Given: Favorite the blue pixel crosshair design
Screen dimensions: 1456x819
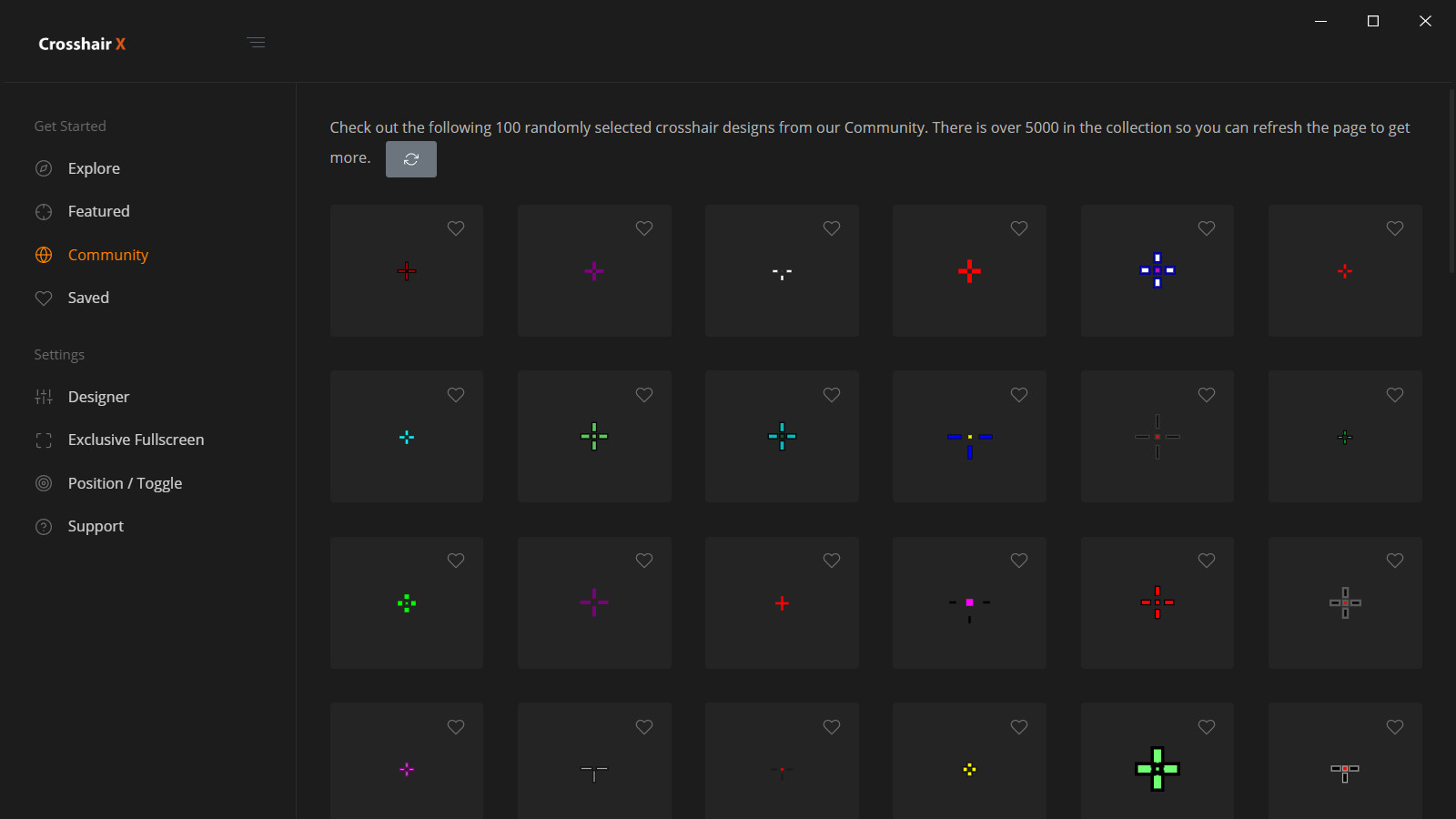Looking at the screenshot, I should 1207,228.
